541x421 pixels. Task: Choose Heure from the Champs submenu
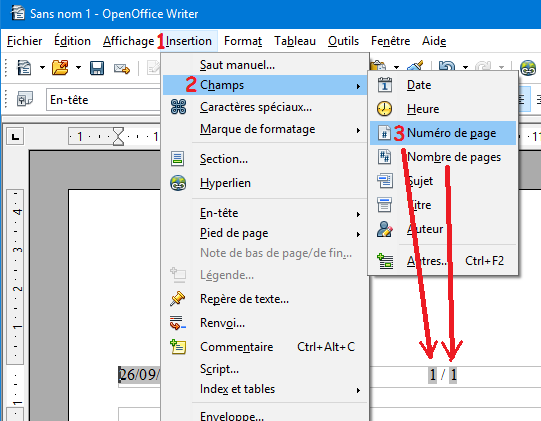[x=443, y=109]
